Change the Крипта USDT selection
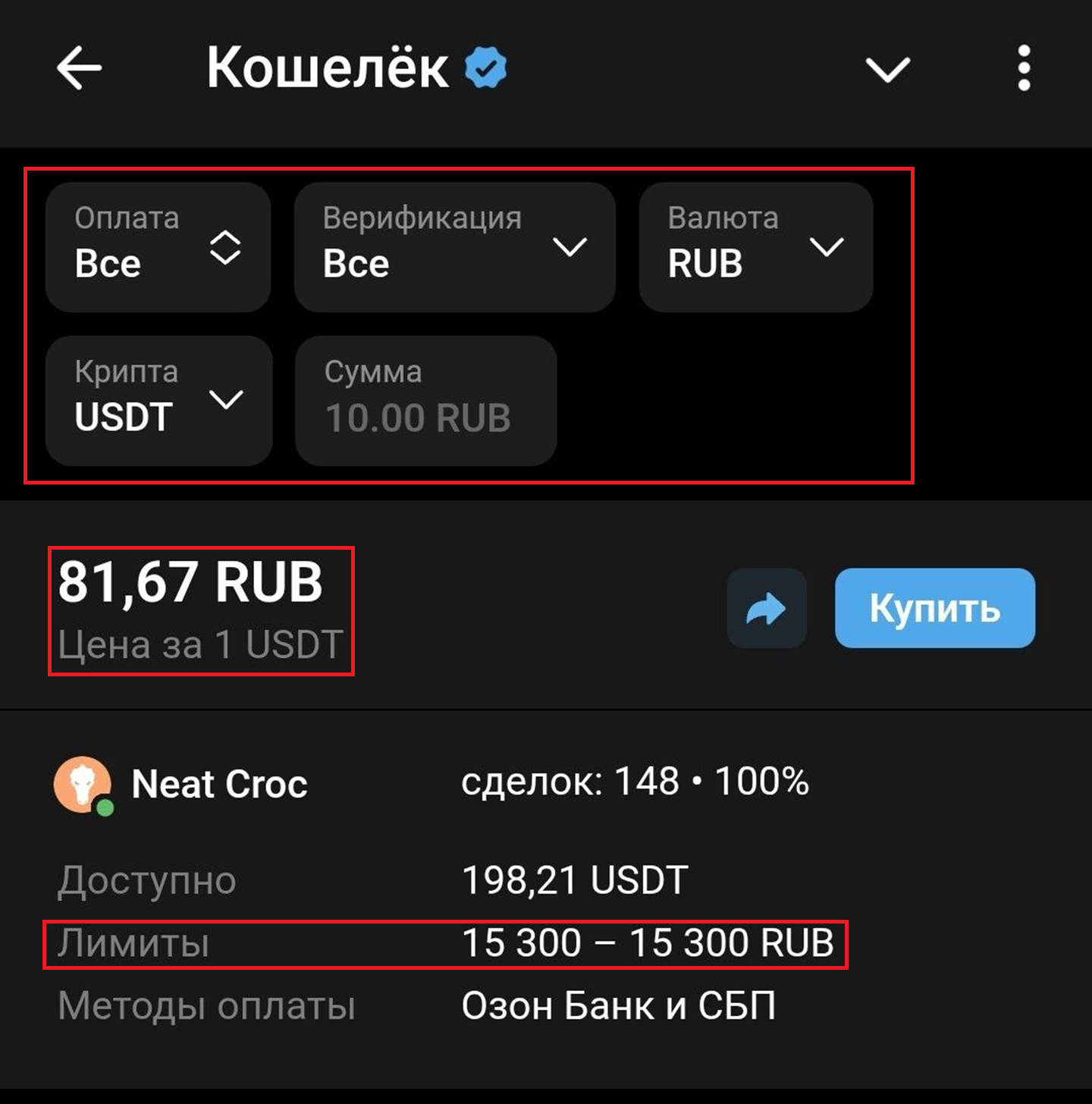The height and width of the screenshot is (1104, 1092). (x=158, y=400)
